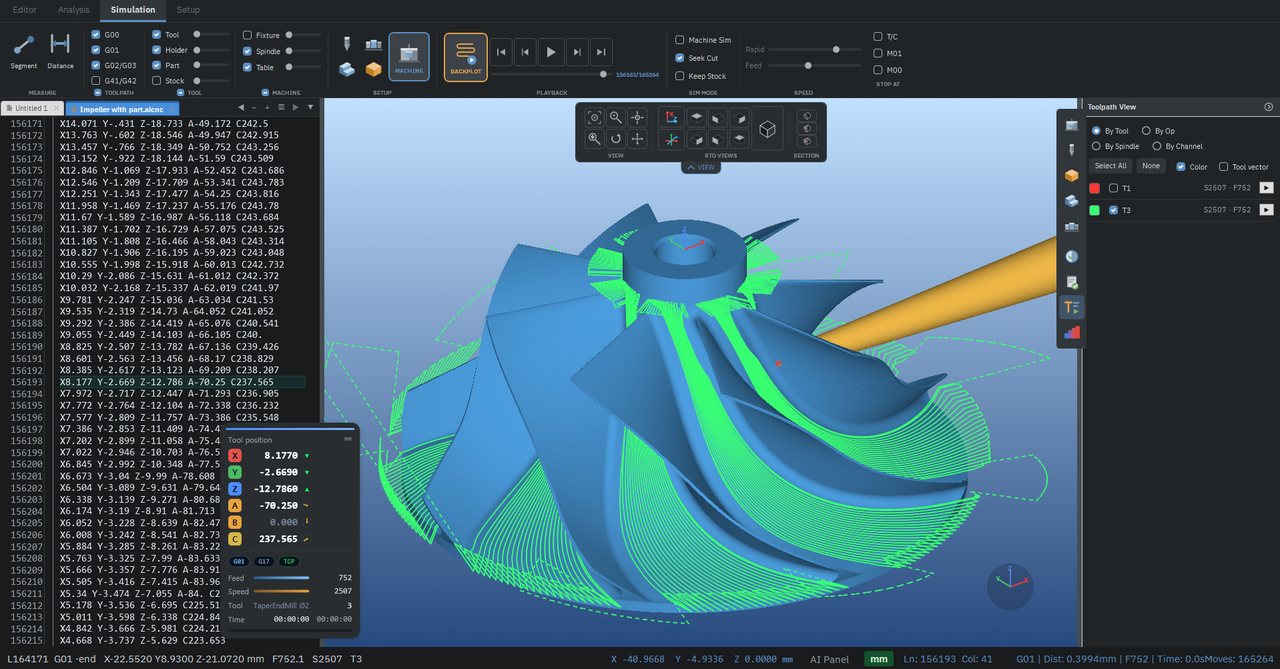Screen dimensions: 1280x669
Task: Enable the Fixture checkbox
Action: [247, 35]
